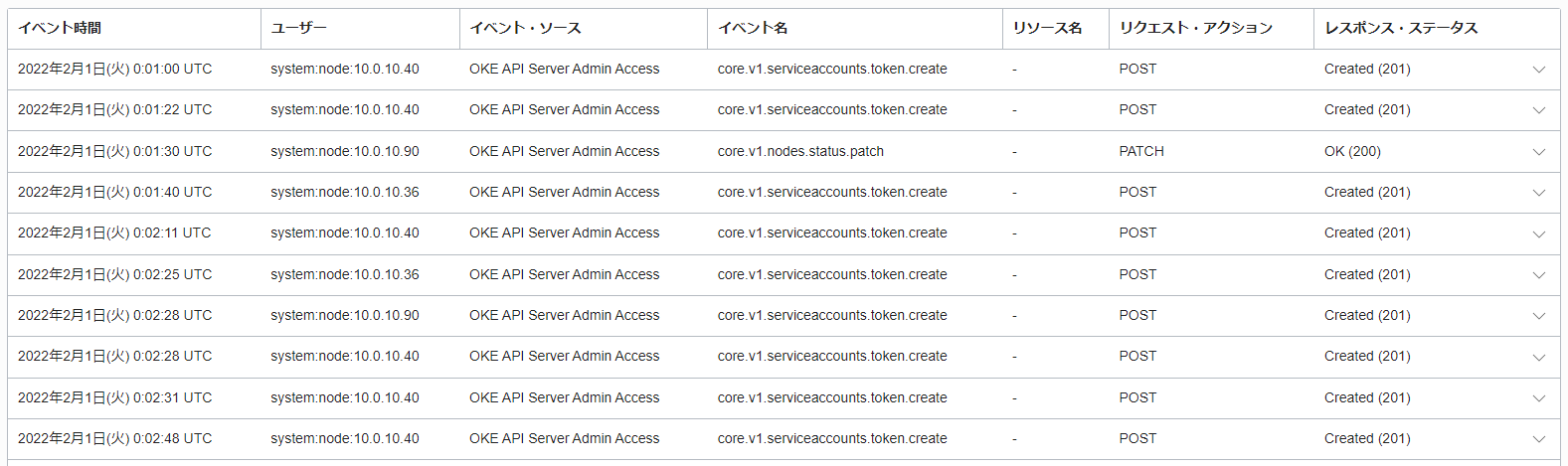Screen dimensions: 1568x466
Task: Click the chevron on the 0:02:11 UTC row
Action: click(x=1538, y=233)
